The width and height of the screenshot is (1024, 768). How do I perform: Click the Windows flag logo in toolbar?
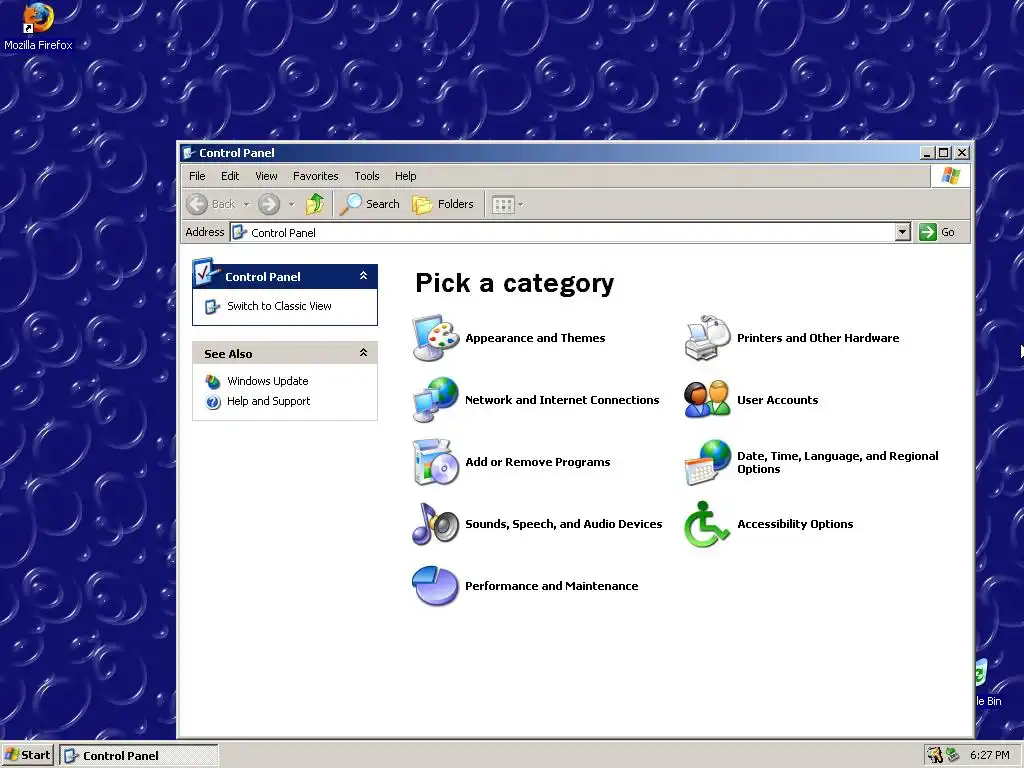coord(951,176)
